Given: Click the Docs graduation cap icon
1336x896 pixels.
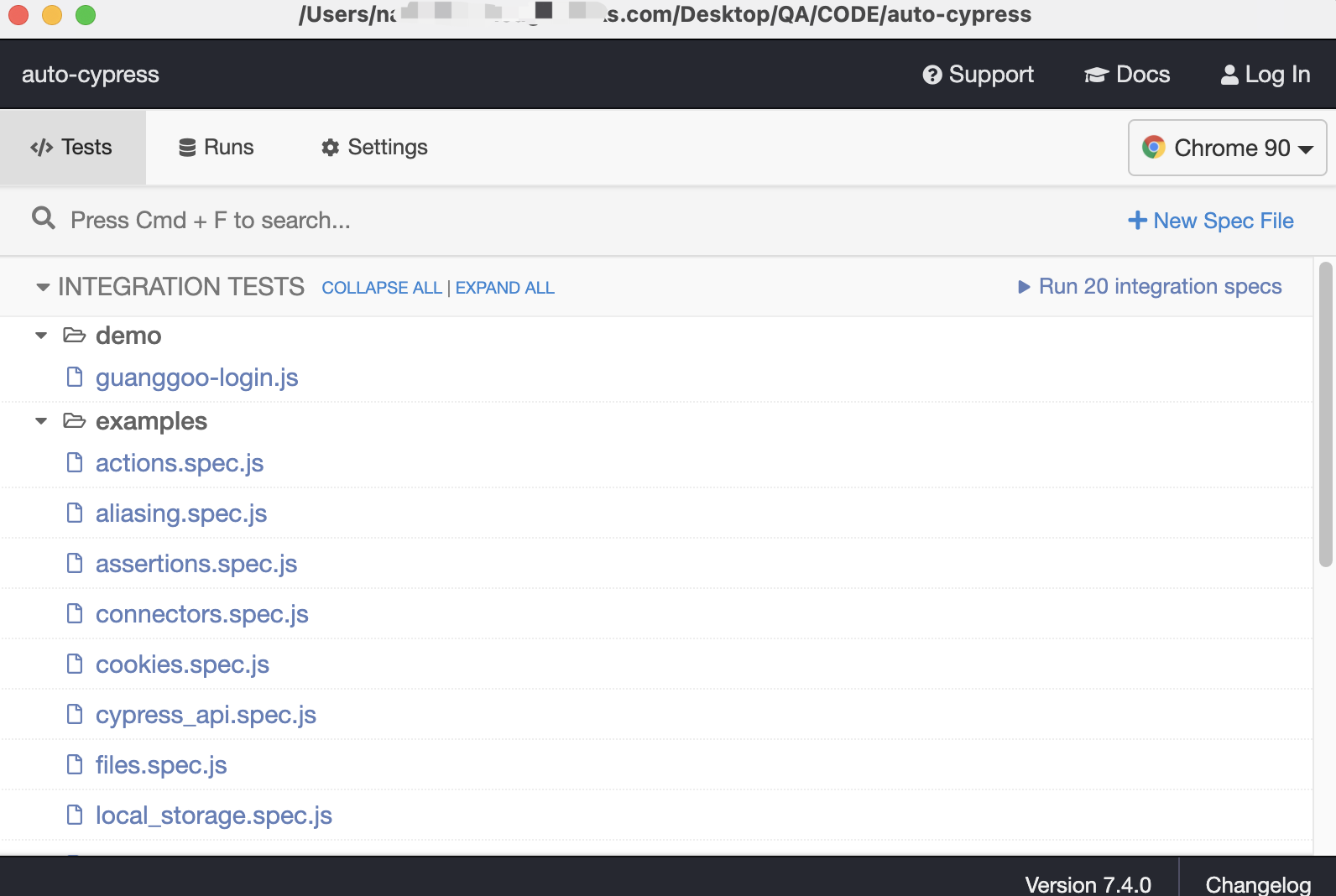Looking at the screenshot, I should (x=1096, y=75).
